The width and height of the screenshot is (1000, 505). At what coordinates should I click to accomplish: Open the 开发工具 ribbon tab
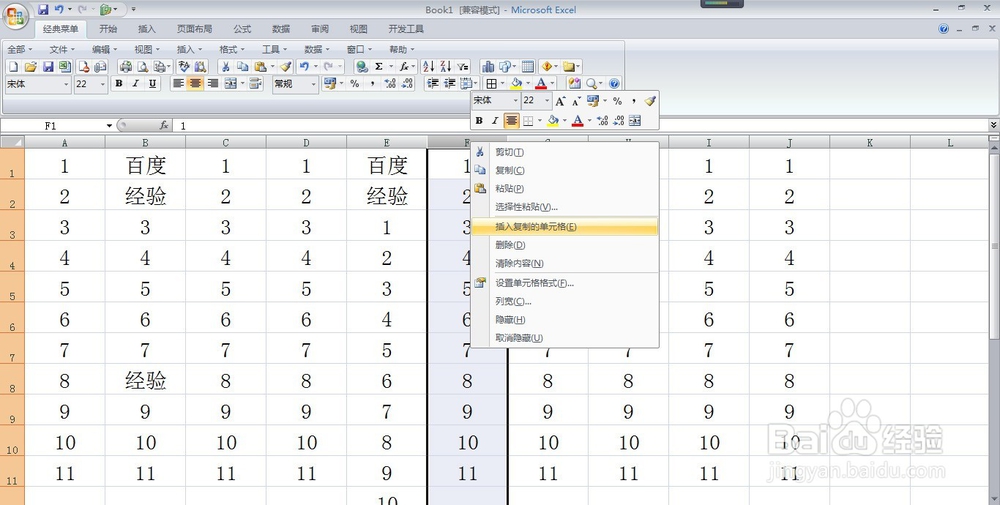[x=406, y=29]
